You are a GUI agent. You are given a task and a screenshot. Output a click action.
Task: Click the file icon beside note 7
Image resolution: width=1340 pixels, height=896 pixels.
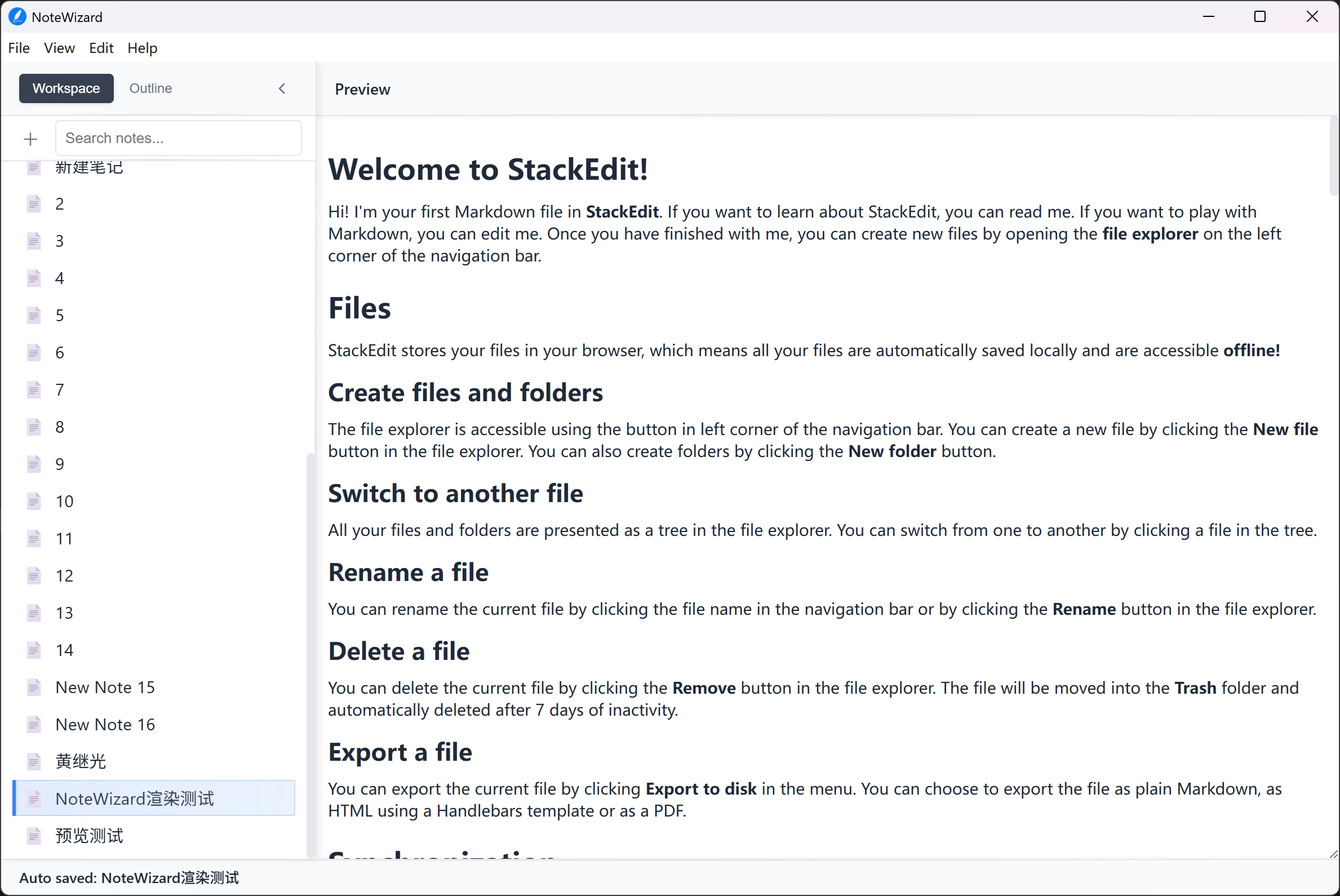[34, 390]
